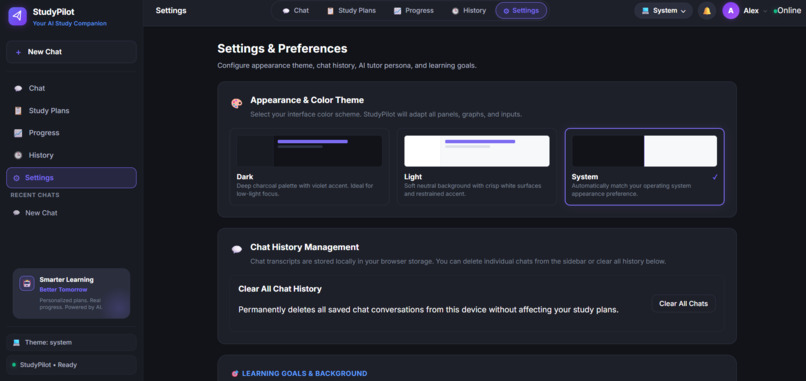Click the Clear All Chats button
This screenshot has width=806, height=381.
[683, 303]
